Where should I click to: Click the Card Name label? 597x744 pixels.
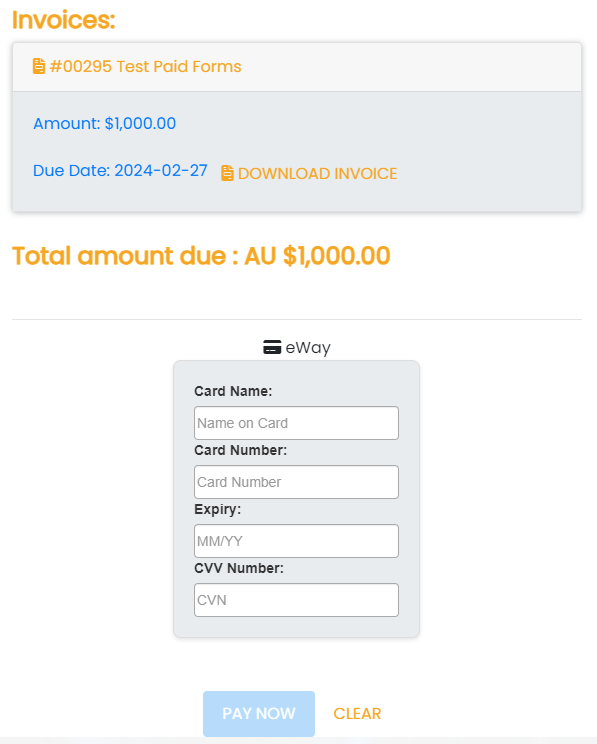[x=233, y=391]
